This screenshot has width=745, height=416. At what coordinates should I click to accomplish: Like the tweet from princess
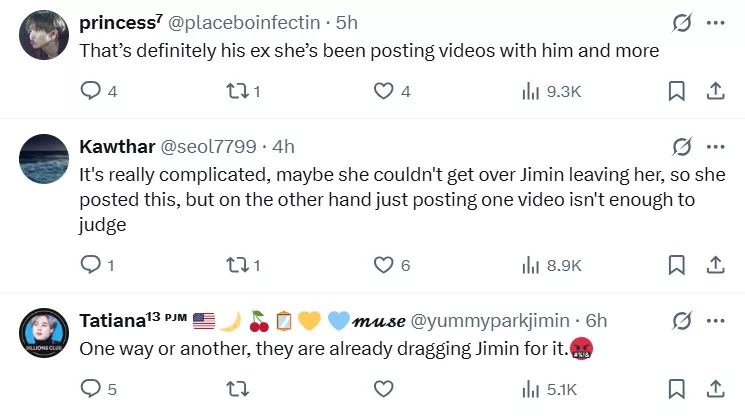coord(383,92)
